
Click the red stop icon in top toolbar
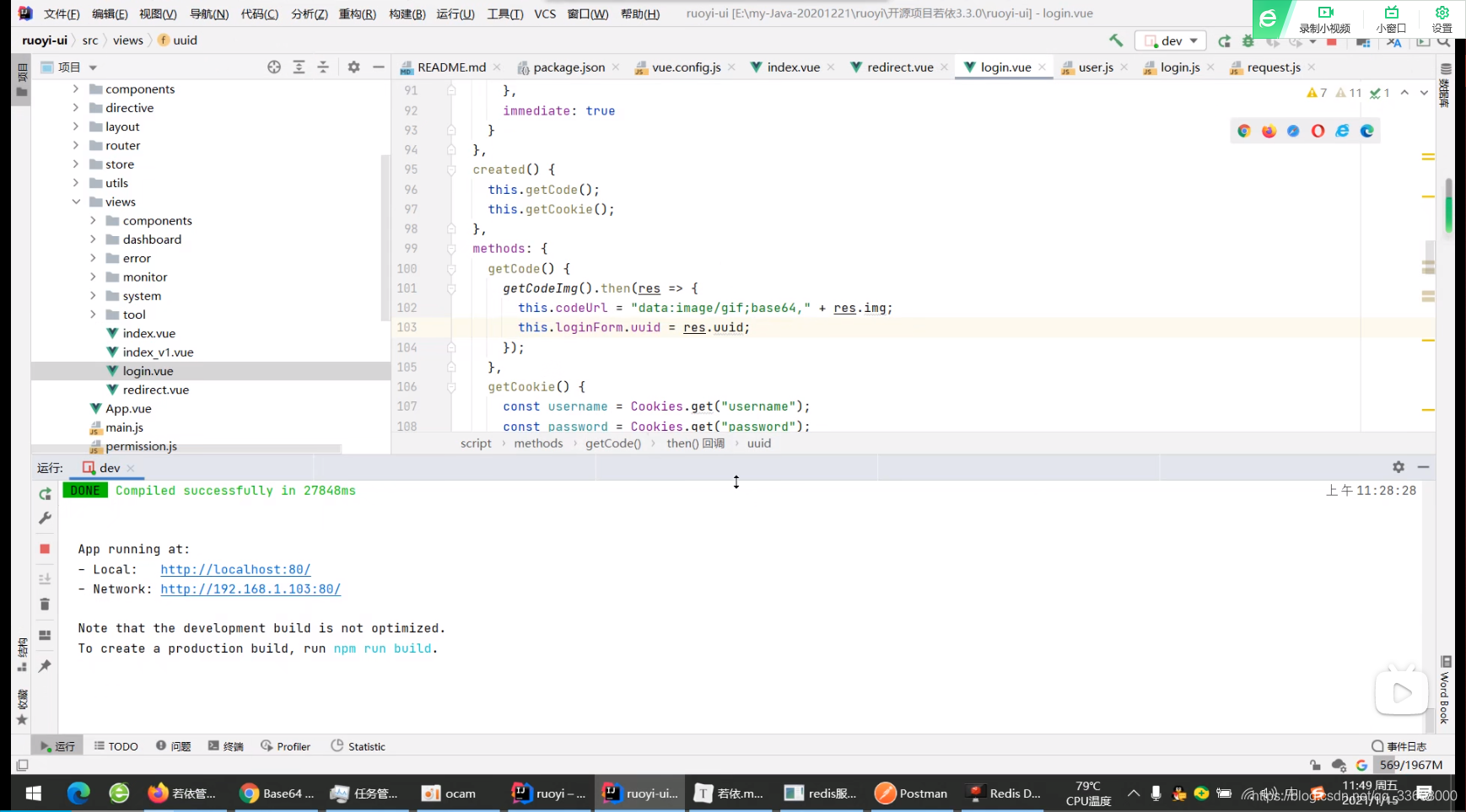click(x=1332, y=41)
